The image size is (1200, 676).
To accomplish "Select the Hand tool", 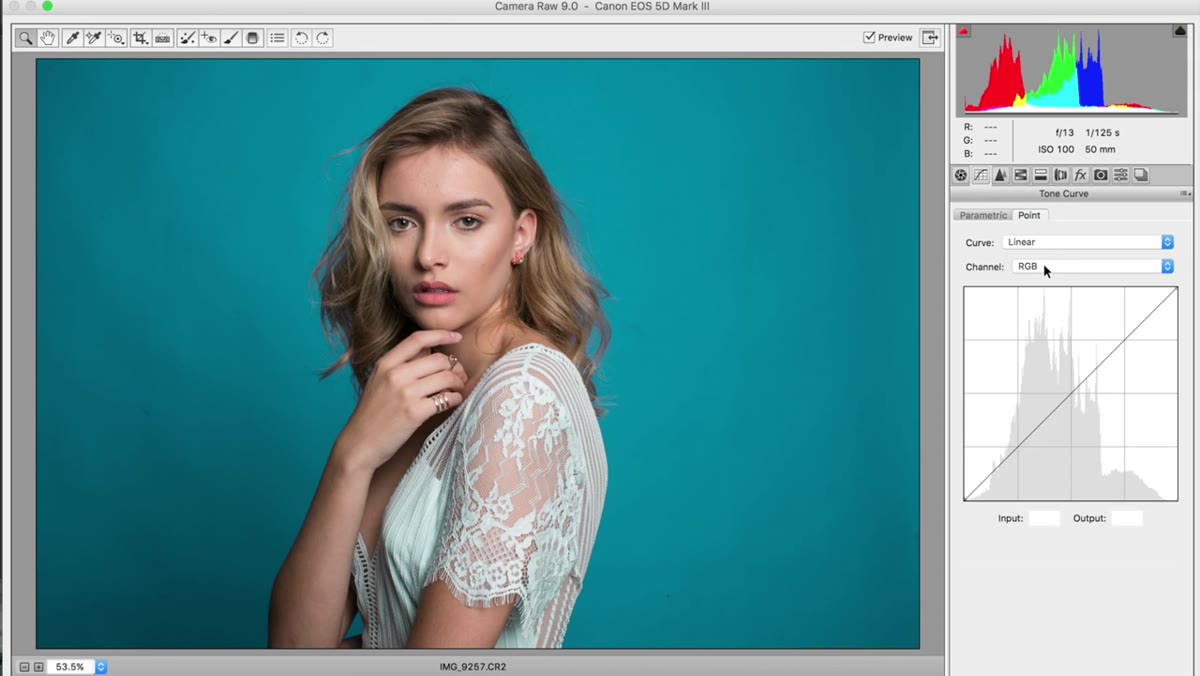I will 47,38.
